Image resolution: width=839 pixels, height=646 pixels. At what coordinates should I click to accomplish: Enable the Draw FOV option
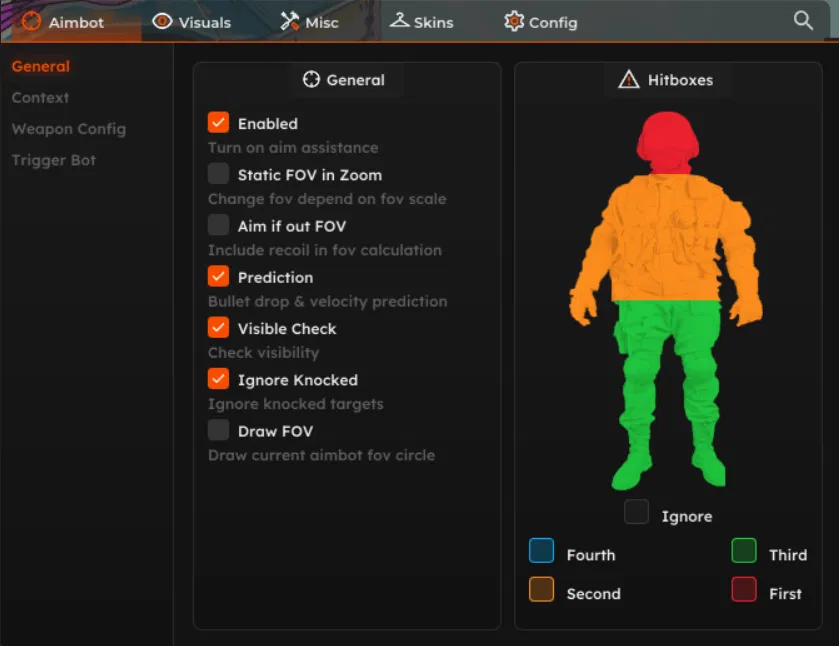coord(218,430)
